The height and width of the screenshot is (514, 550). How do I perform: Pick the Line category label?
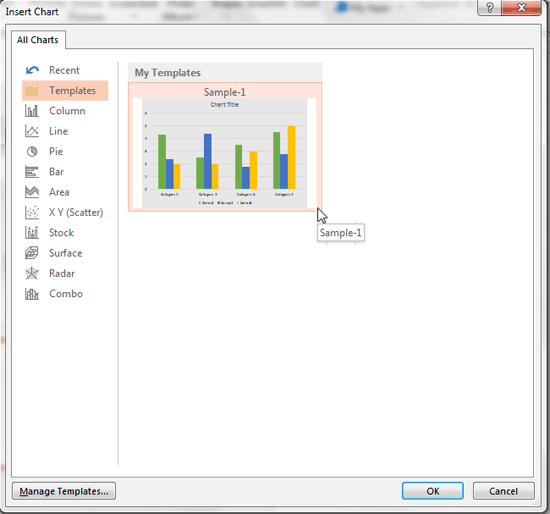click(x=58, y=131)
